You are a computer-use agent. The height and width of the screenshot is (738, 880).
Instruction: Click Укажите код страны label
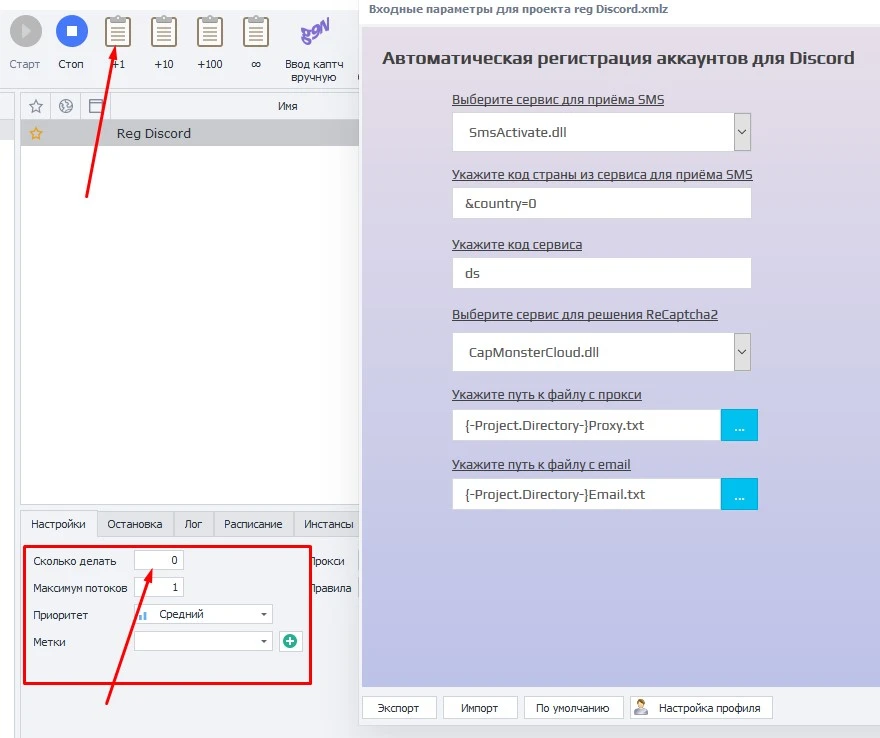pyautogui.click(x=602, y=175)
